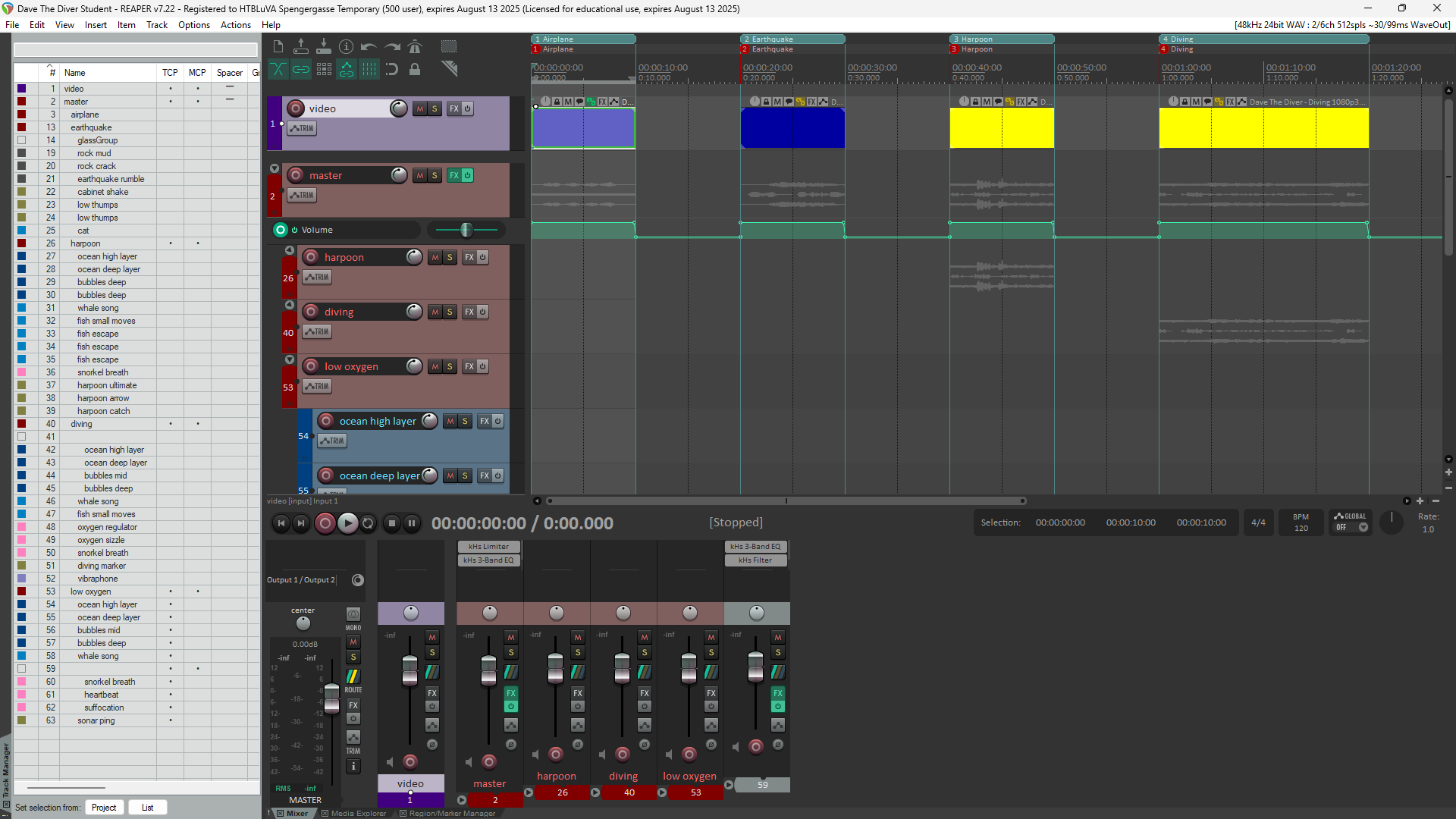Arm record on ocean high layer track
The image size is (1456, 819).
tap(326, 421)
